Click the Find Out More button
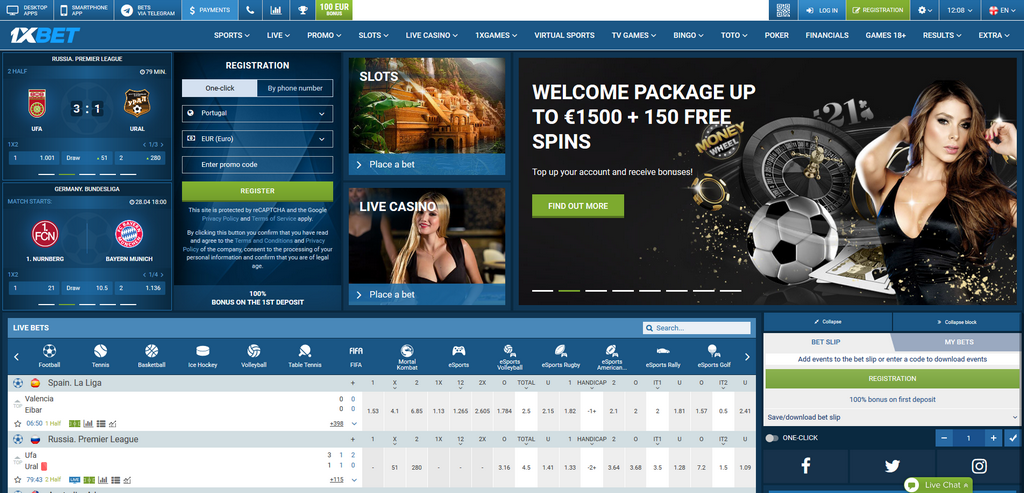 tap(578, 206)
